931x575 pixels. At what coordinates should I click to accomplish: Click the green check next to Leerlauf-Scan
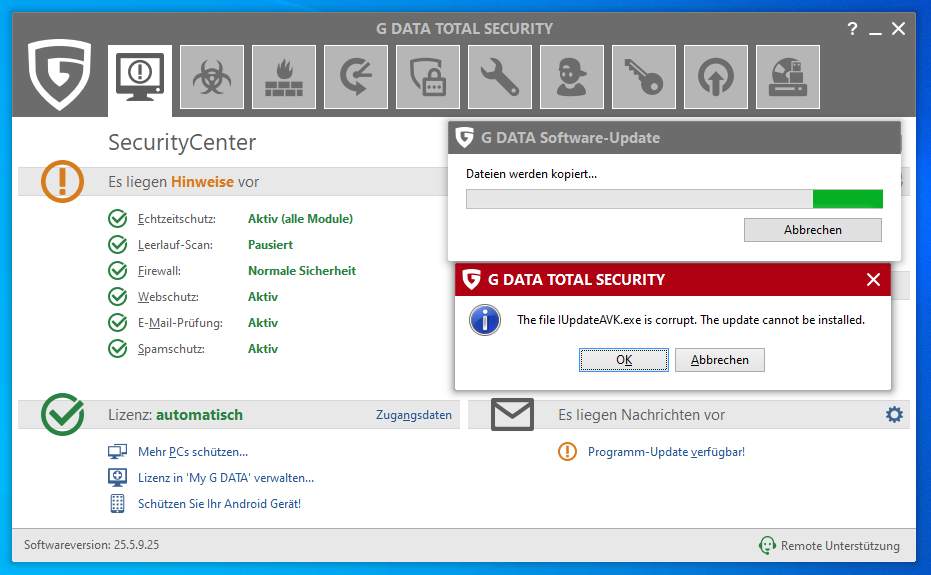coord(118,245)
